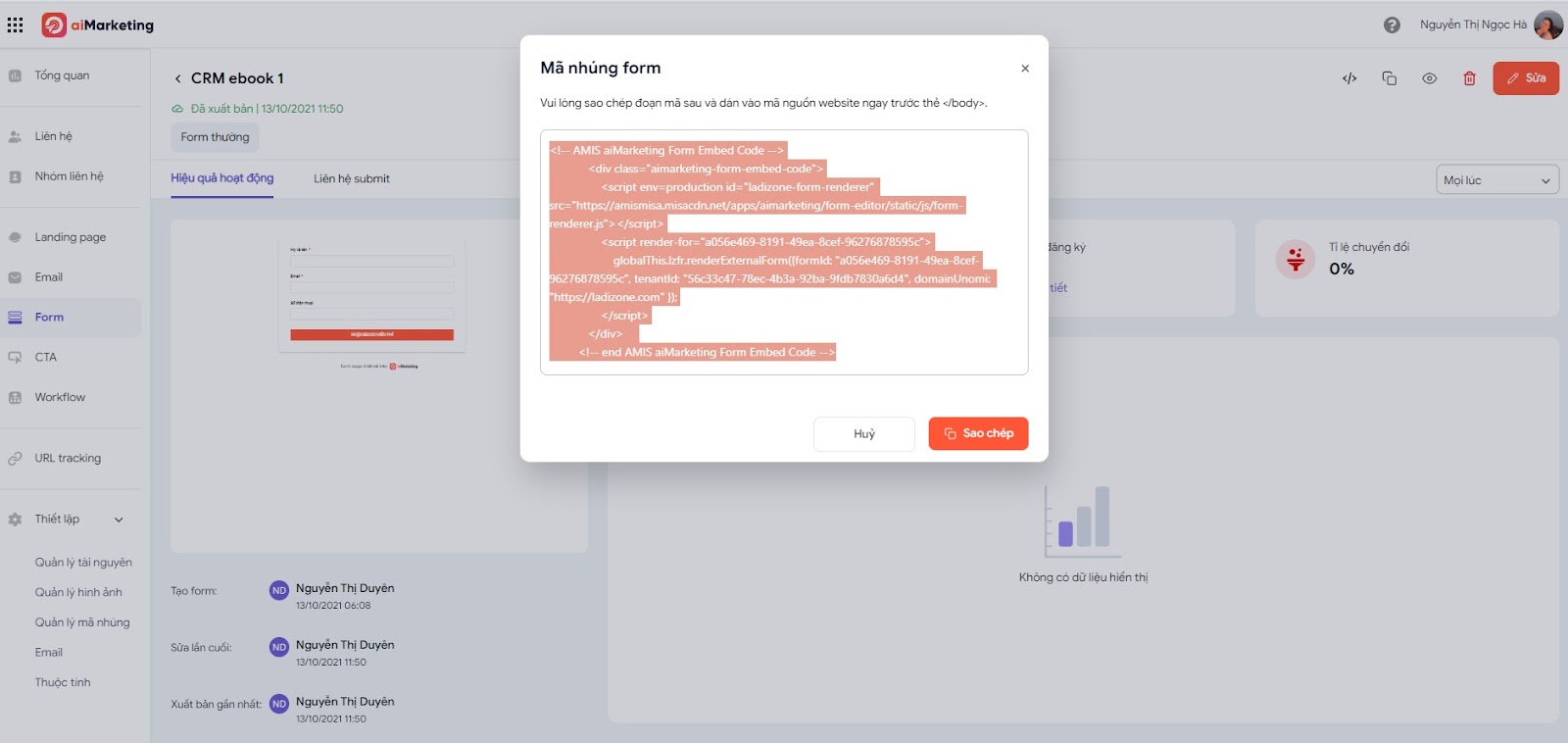This screenshot has width=1568, height=743.
Task: Click the Tổng quan sidebar icon
Action: click(x=15, y=75)
